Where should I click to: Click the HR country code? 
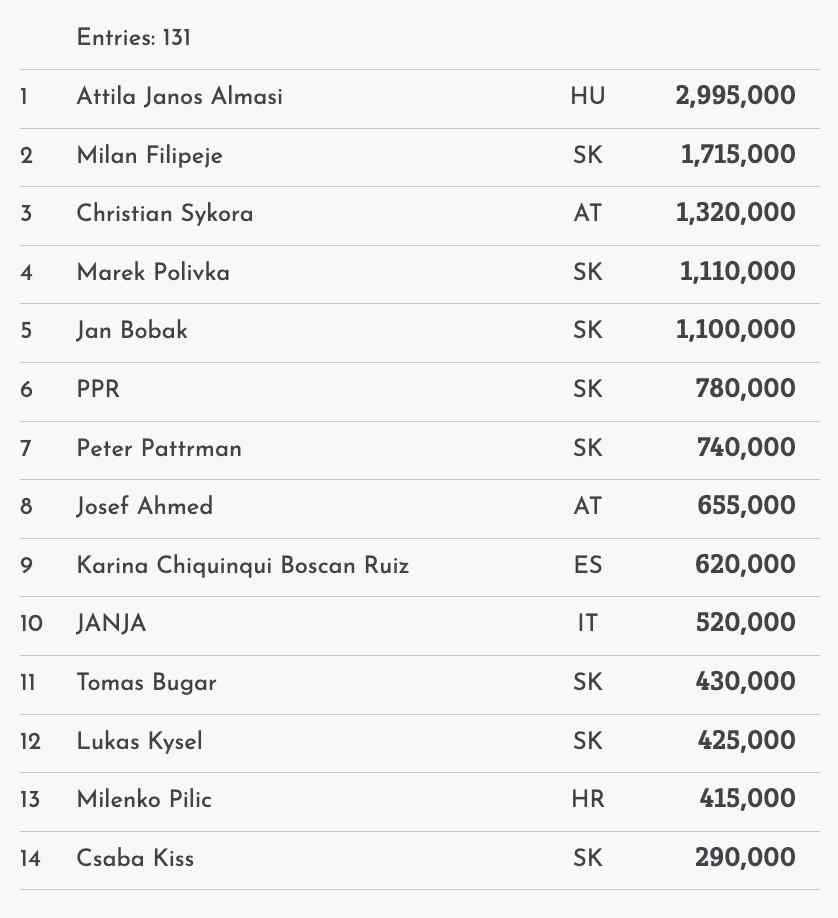point(588,799)
